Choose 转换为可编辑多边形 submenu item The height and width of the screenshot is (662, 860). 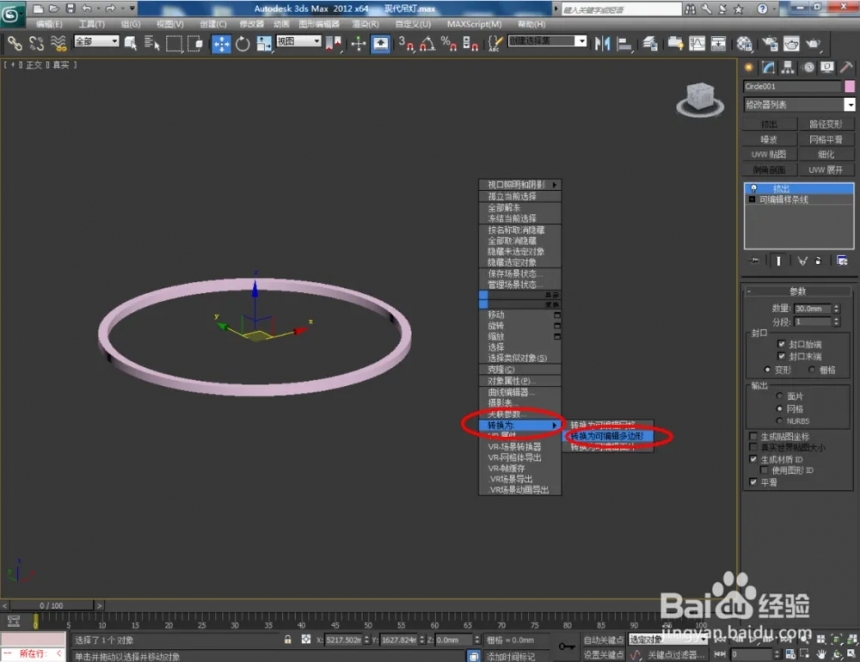click(609, 436)
